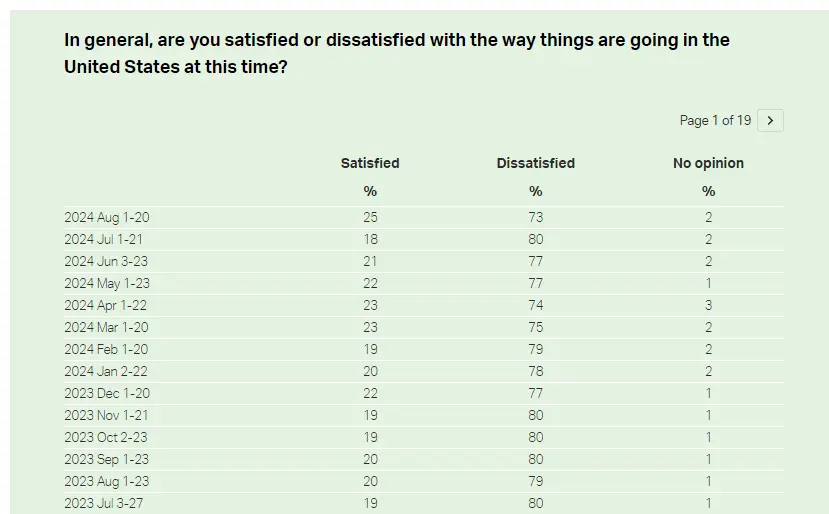829x514 pixels.
Task: Click the 2024 May 1-23 date
Action: (107, 283)
